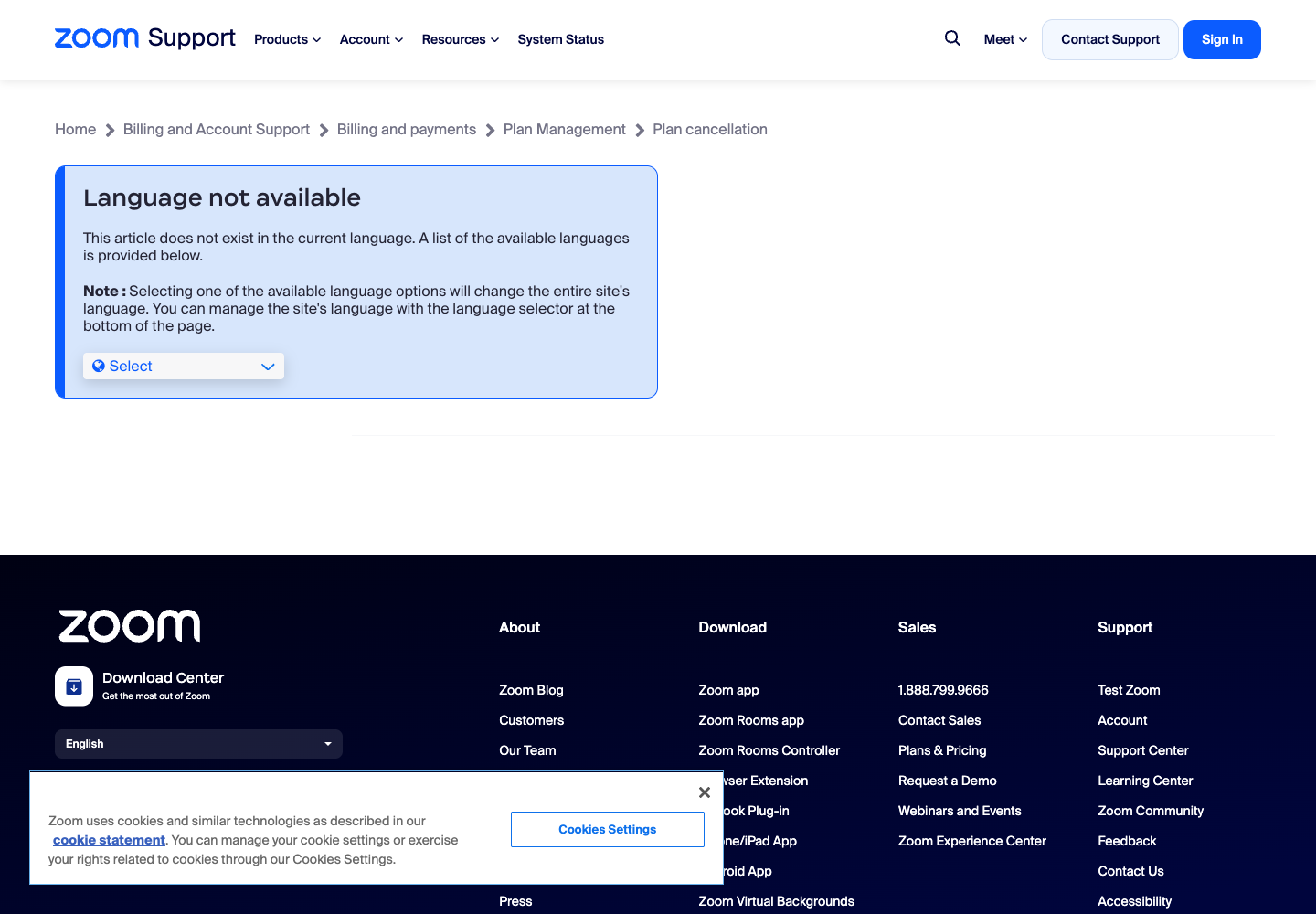Open Test Zoom link

tap(1129, 690)
